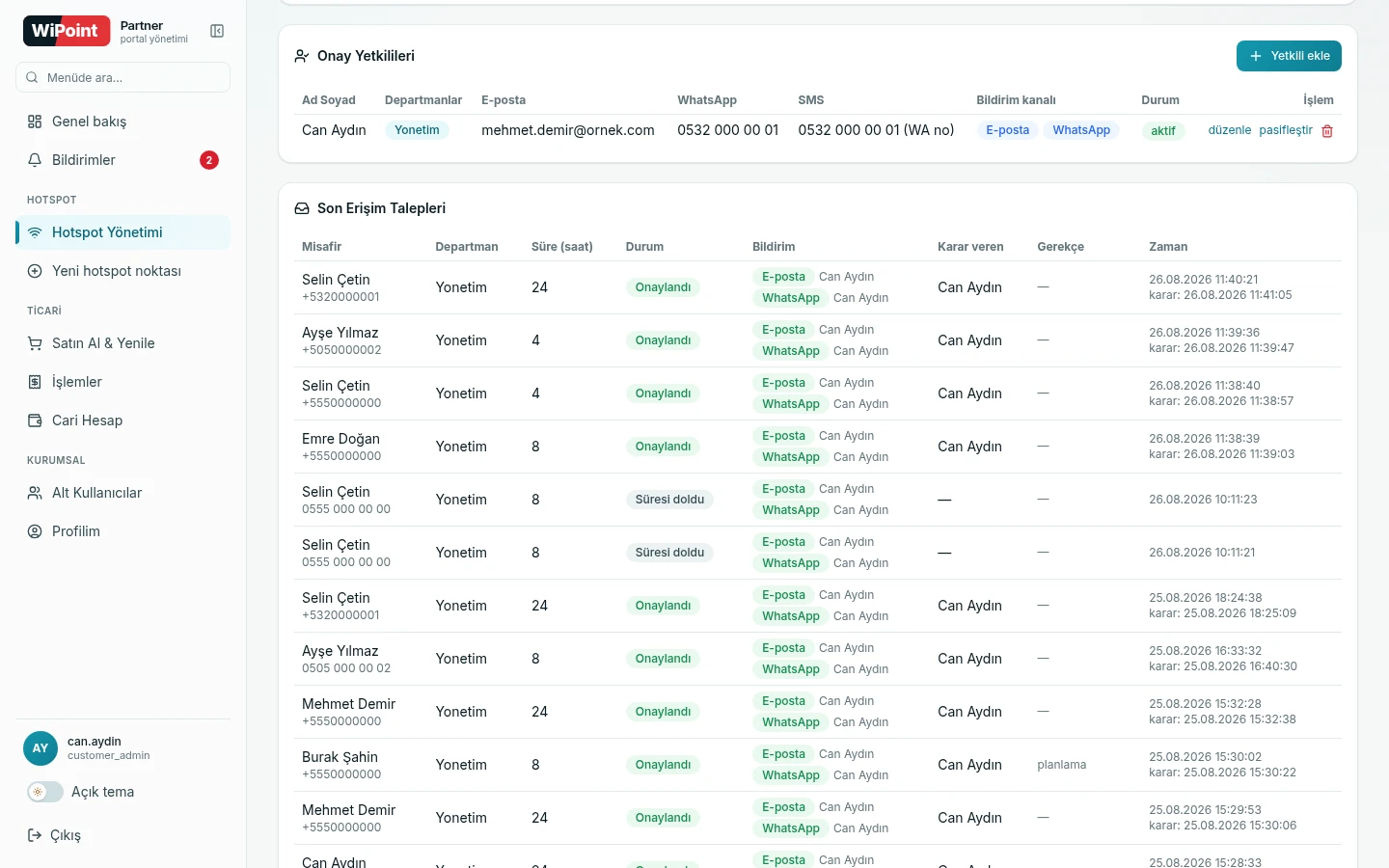
Task: Click the WhatsApp channel tag in approver row
Action: [x=1081, y=130]
